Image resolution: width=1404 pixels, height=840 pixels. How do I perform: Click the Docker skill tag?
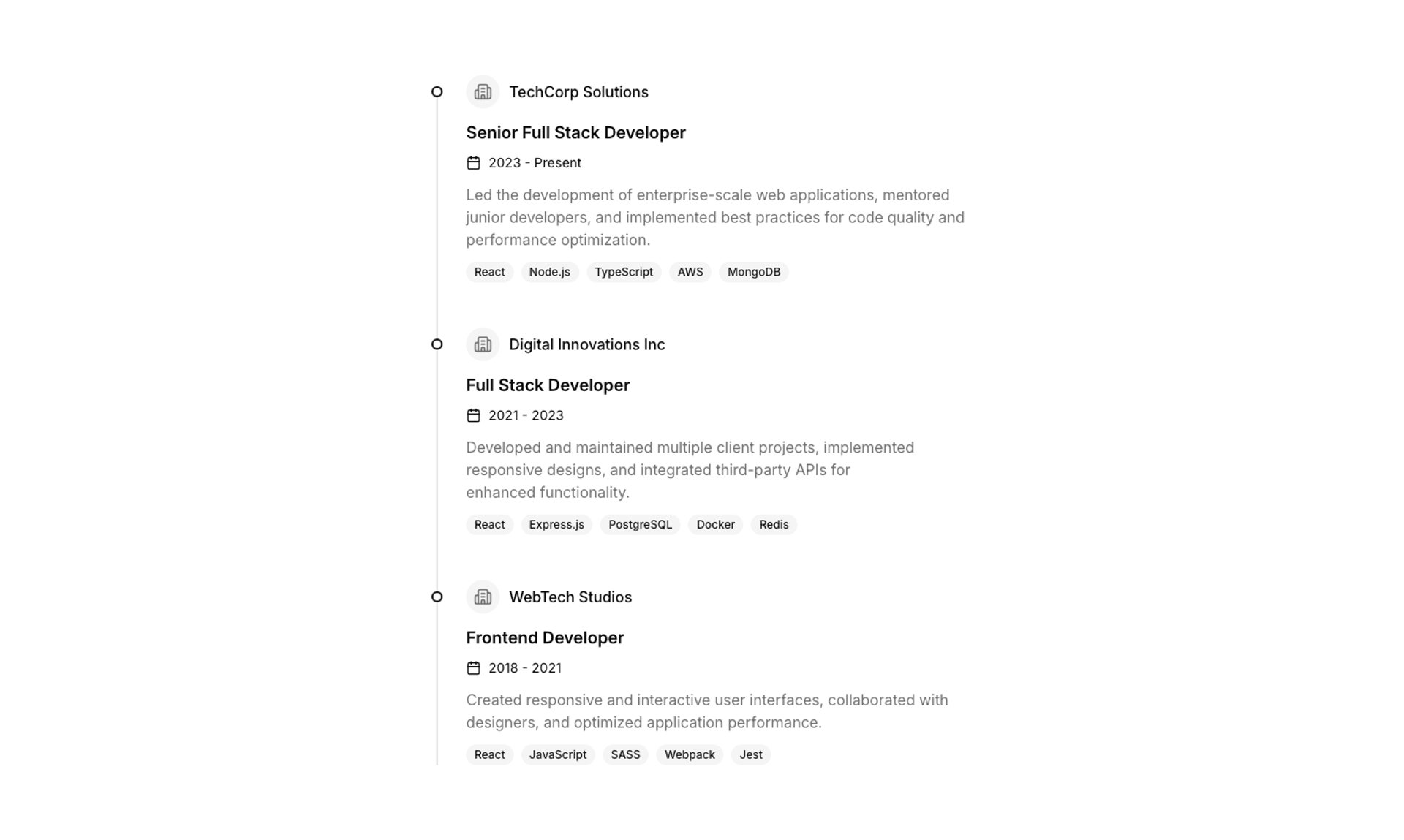(715, 525)
